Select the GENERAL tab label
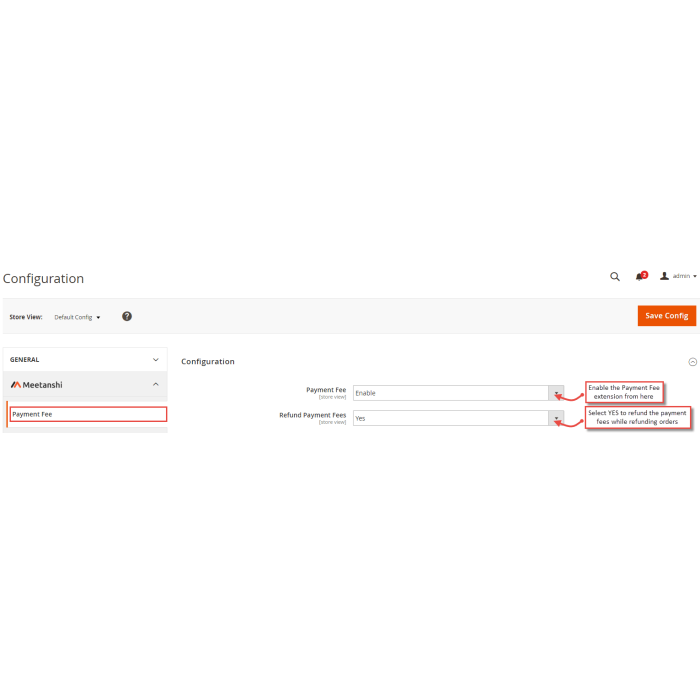This screenshot has height=700, width=700. pyautogui.click(x=25, y=360)
